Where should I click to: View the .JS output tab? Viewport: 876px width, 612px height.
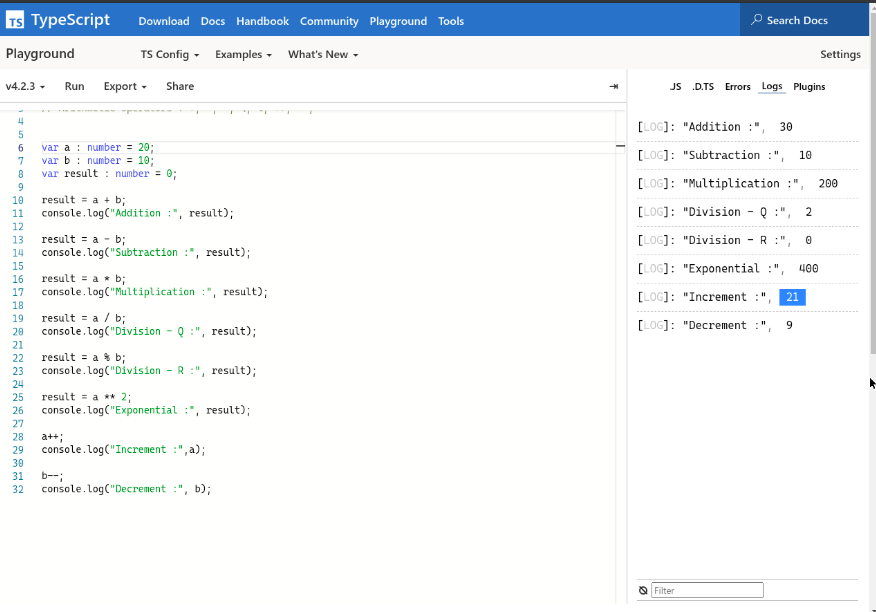click(675, 86)
